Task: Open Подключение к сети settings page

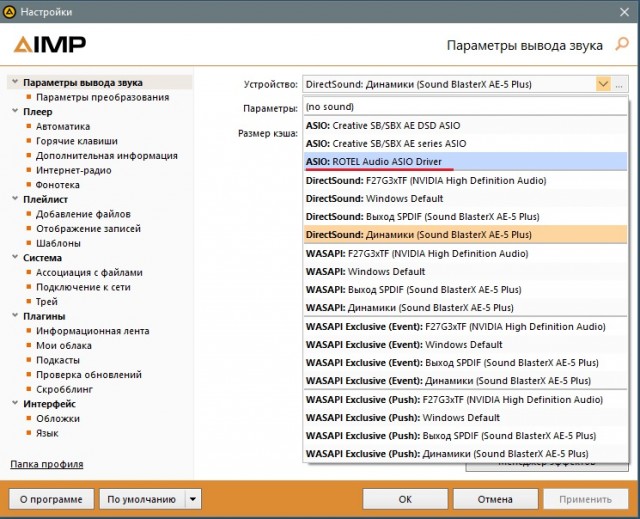Action: click(x=83, y=287)
